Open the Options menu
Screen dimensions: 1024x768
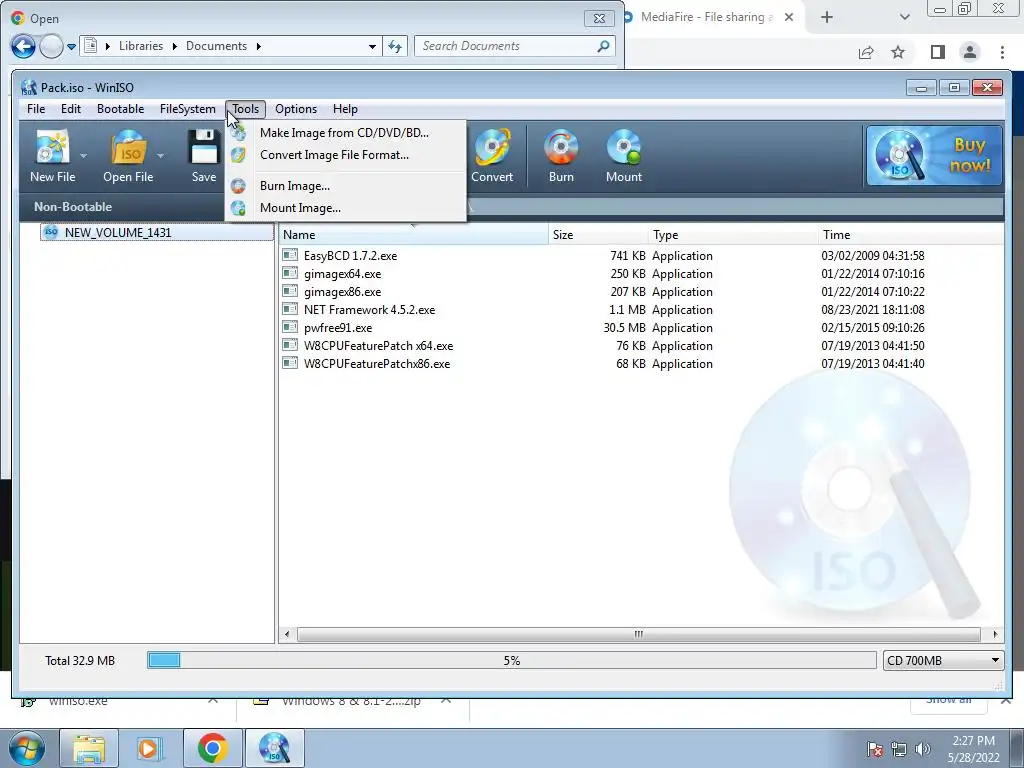[x=296, y=109]
